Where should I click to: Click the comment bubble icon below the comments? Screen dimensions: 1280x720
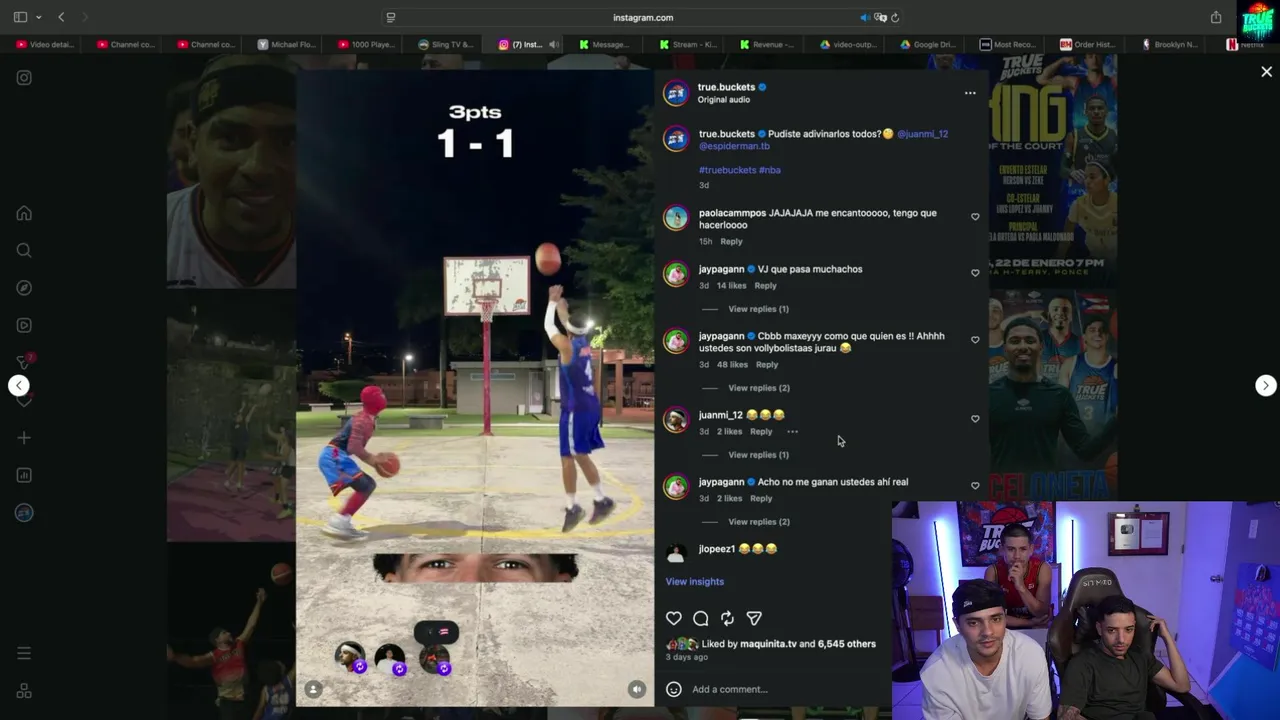701,619
